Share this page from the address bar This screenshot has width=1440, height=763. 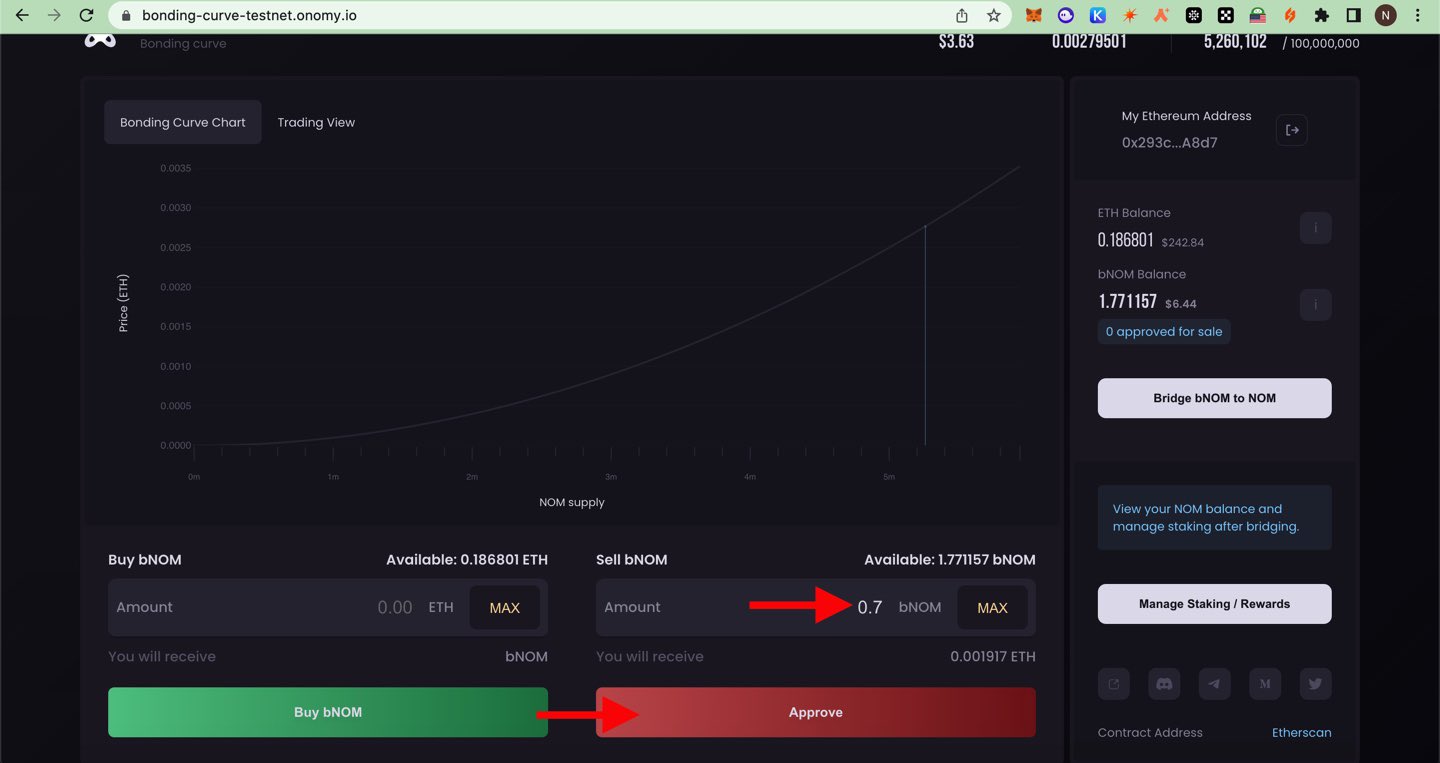[x=962, y=15]
